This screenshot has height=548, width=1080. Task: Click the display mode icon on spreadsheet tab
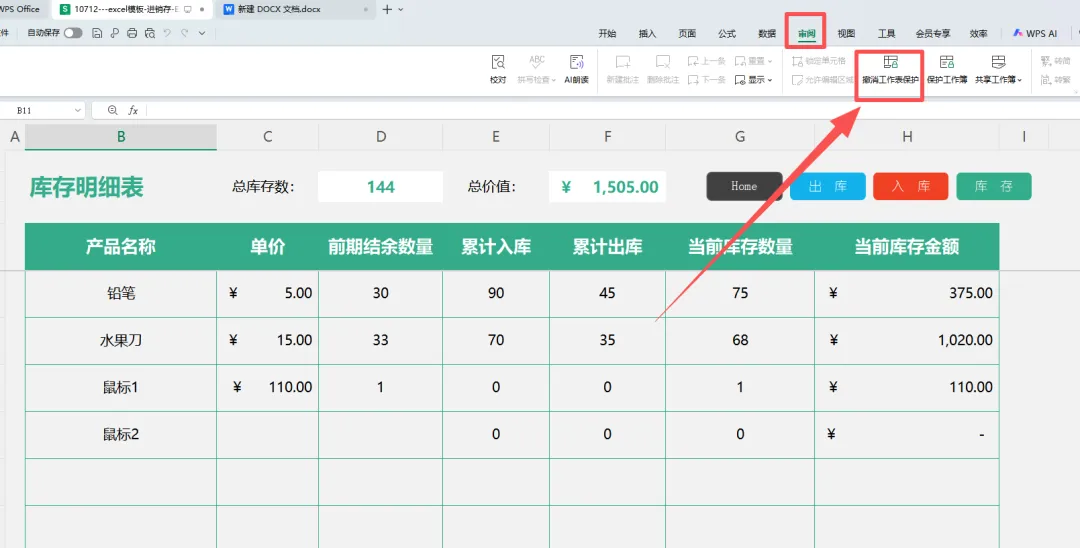[188, 10]
